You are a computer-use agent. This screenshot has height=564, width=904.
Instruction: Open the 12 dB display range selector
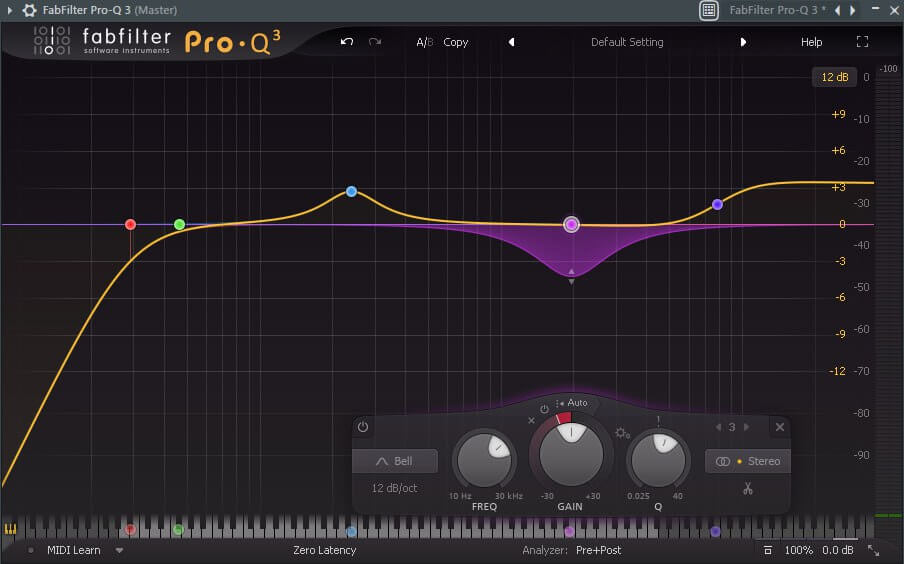834,77
